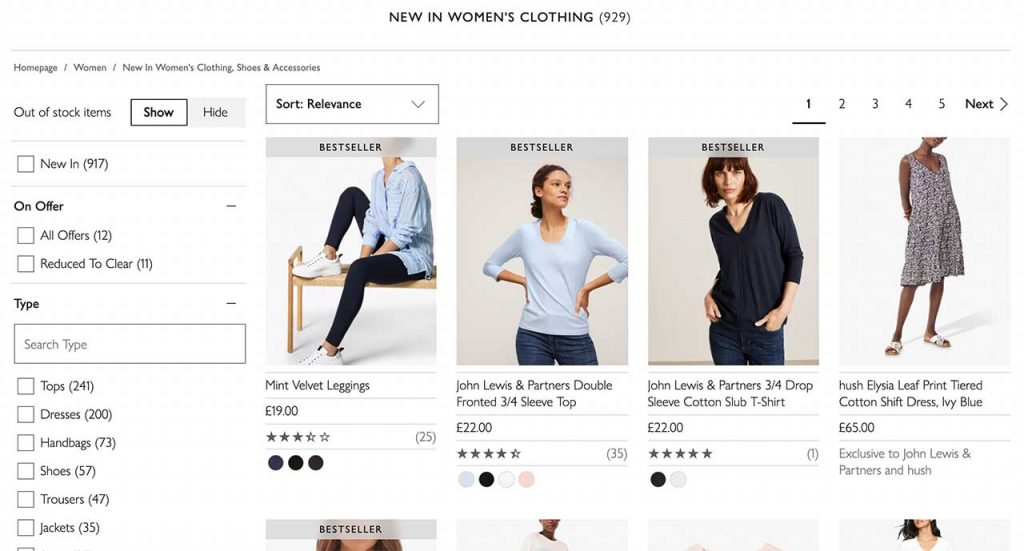
Task: Click the Next page arrow chevron
Action: [x=1004, y=104]
